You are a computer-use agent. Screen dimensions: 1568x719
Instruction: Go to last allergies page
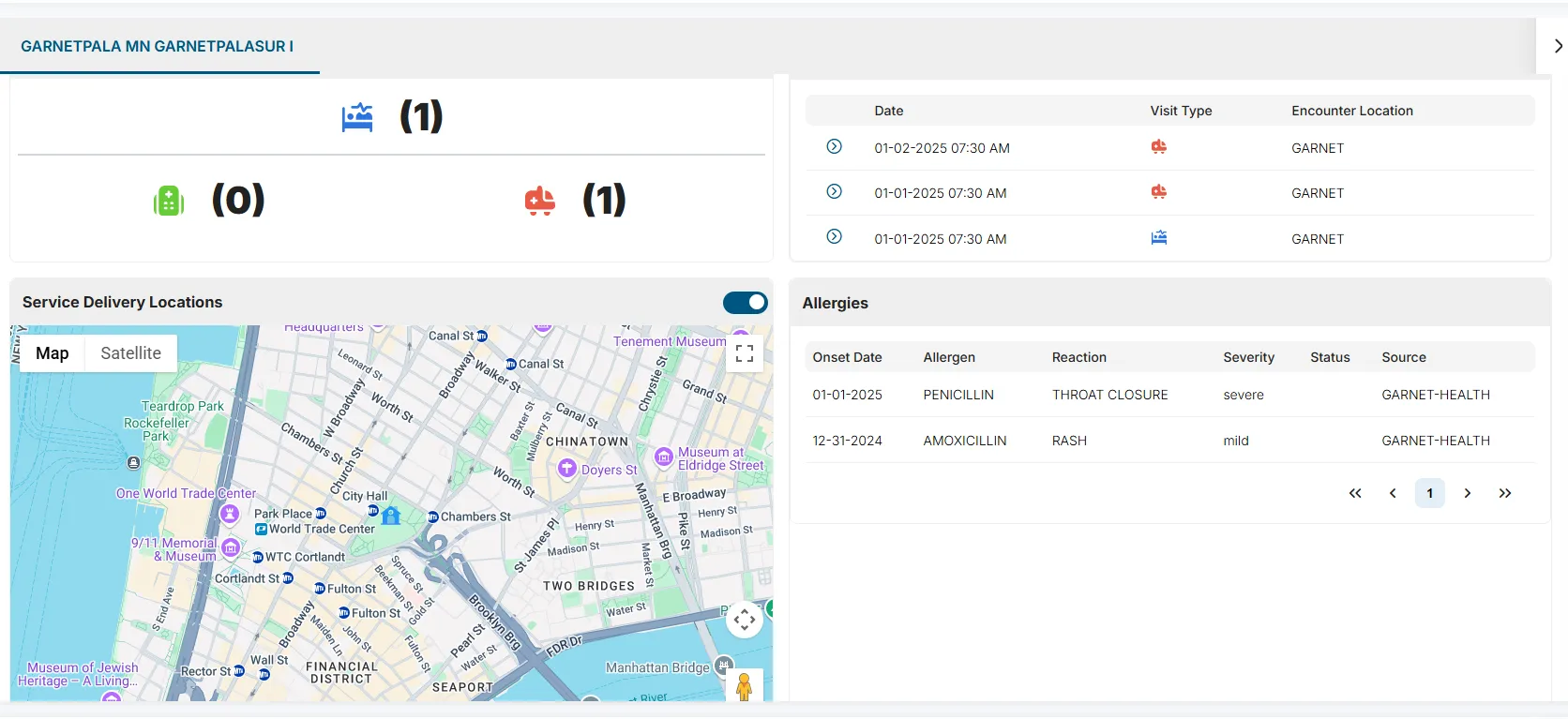[x=1505, y=493]
